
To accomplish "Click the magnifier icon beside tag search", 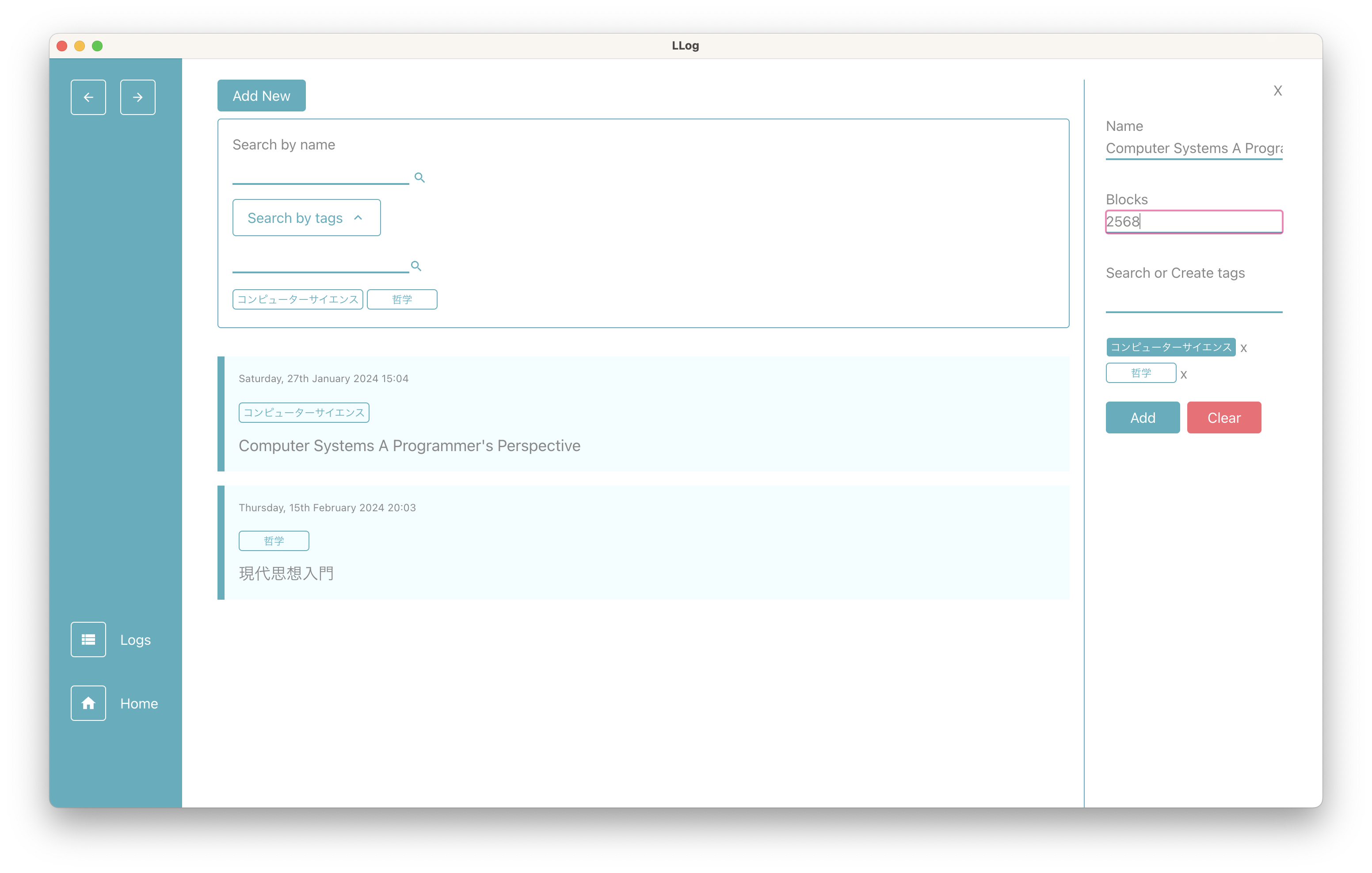I will (416, 266).
